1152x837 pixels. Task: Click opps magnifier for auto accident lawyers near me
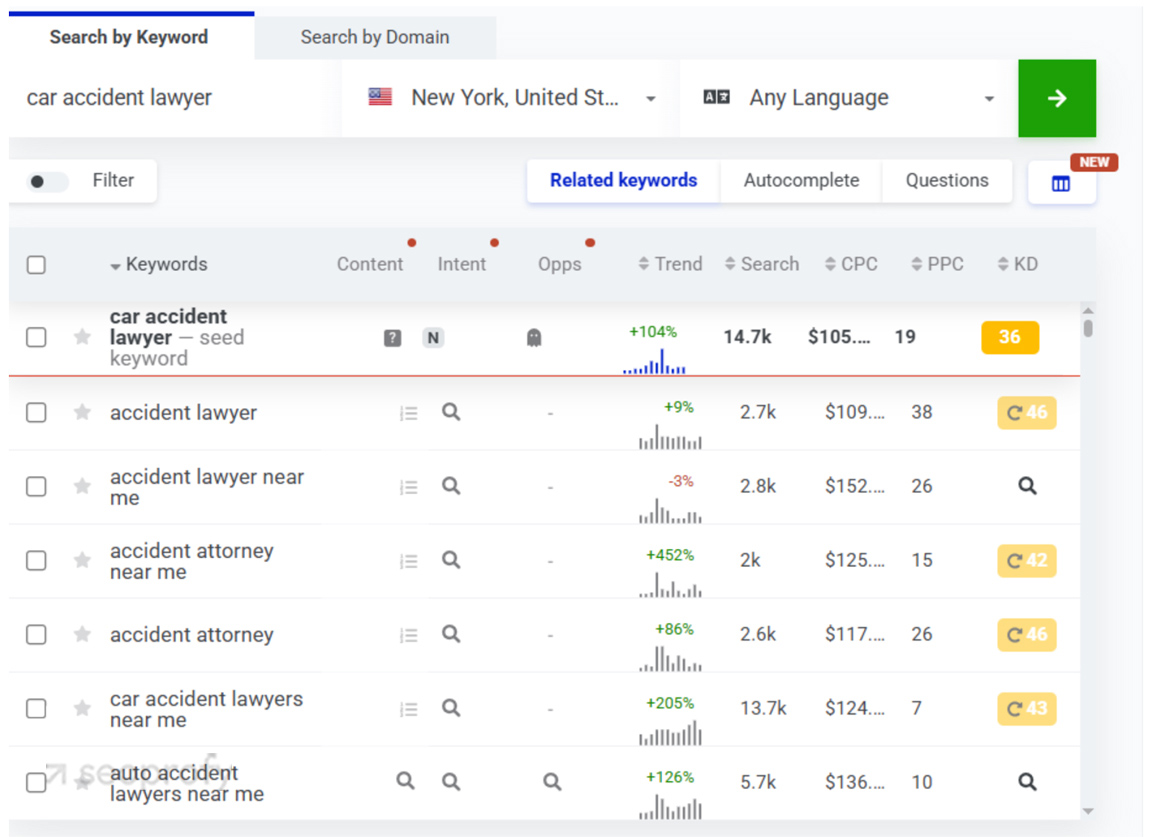[552, 781]
